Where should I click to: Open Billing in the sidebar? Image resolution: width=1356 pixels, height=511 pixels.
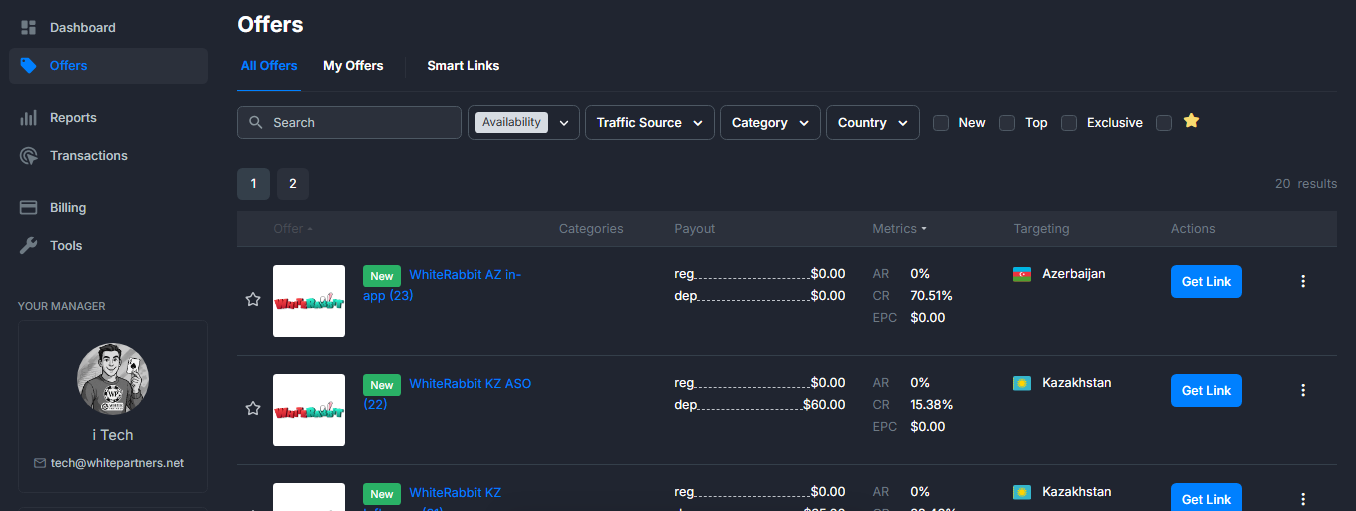pyautogui.click(x=108, y=207)
